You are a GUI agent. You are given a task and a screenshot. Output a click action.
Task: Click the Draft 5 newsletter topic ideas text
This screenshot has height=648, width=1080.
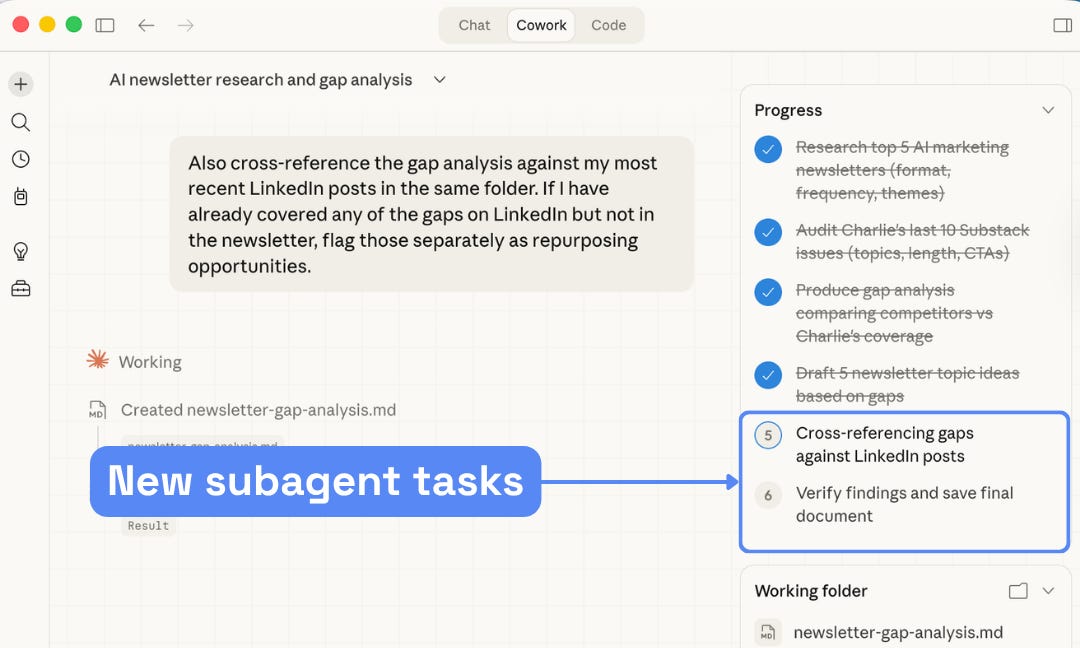[x=907, y=384]
